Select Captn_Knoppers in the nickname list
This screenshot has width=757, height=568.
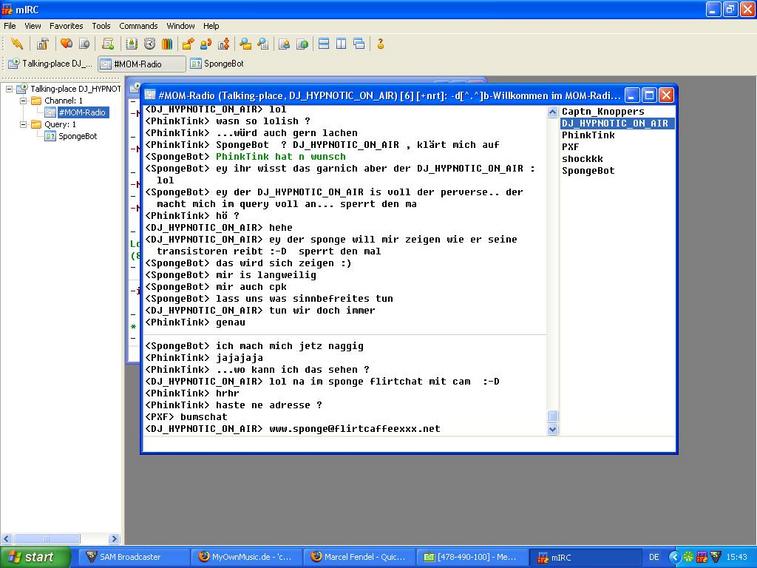click(602, 111)
